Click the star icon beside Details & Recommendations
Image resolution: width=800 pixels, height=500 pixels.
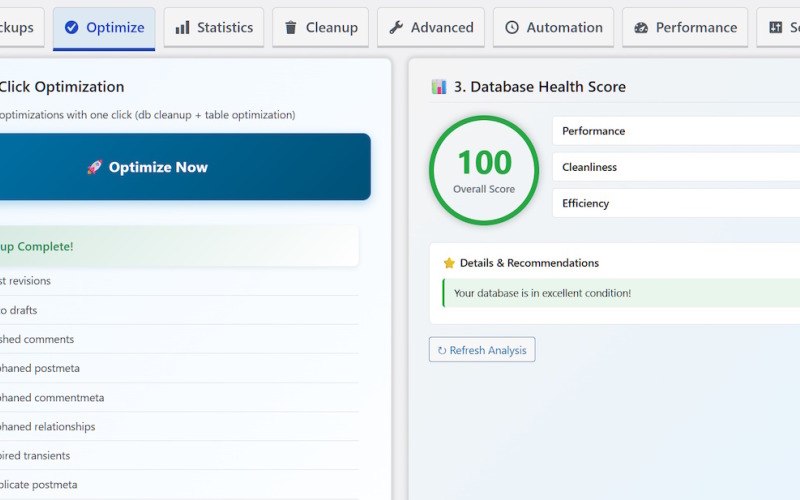click(x=449, y=263)
